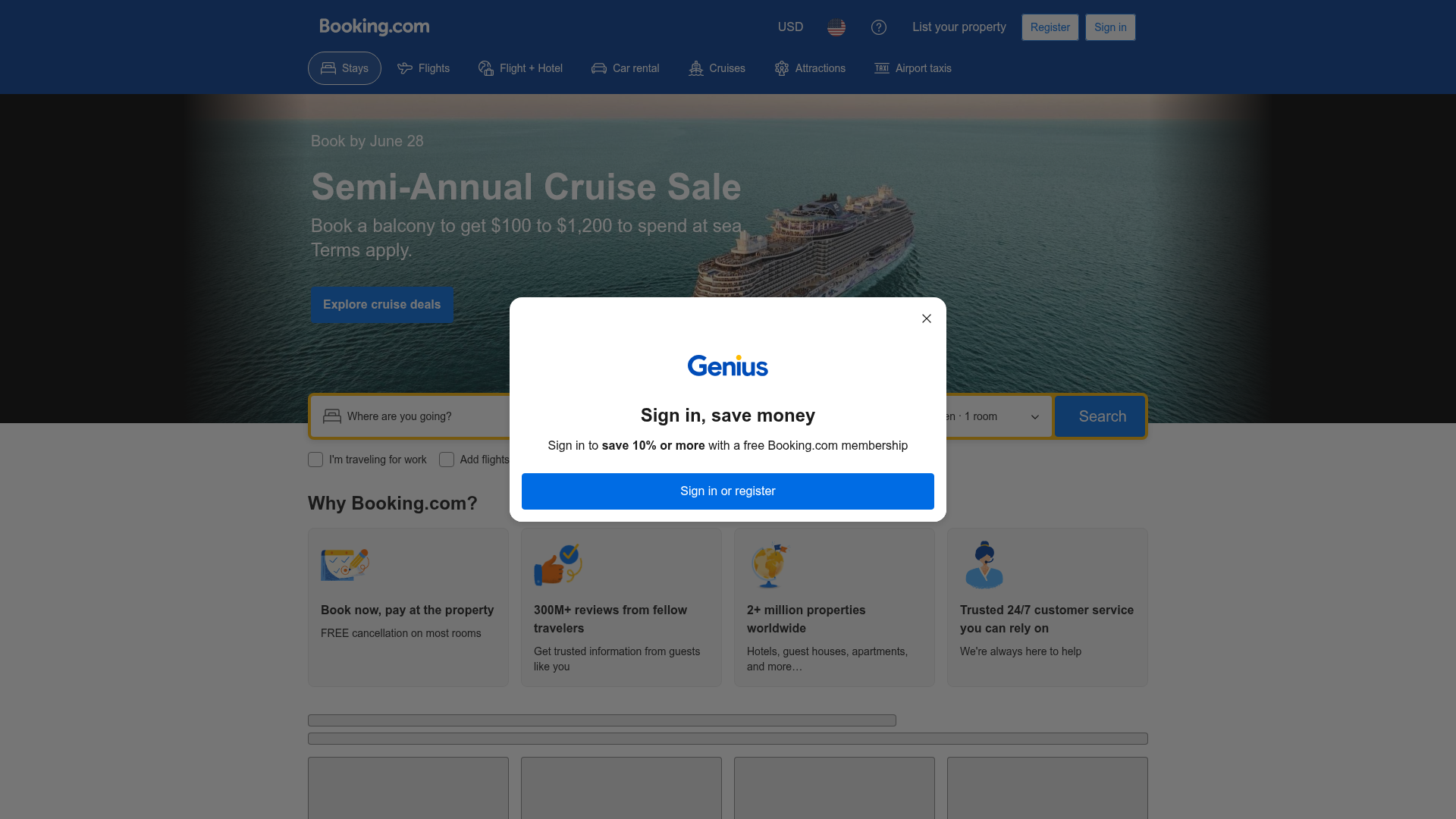Switch to the Flights tab
Image resolution: width=1456 pixels, height=819 pixels.
[423, 68]
